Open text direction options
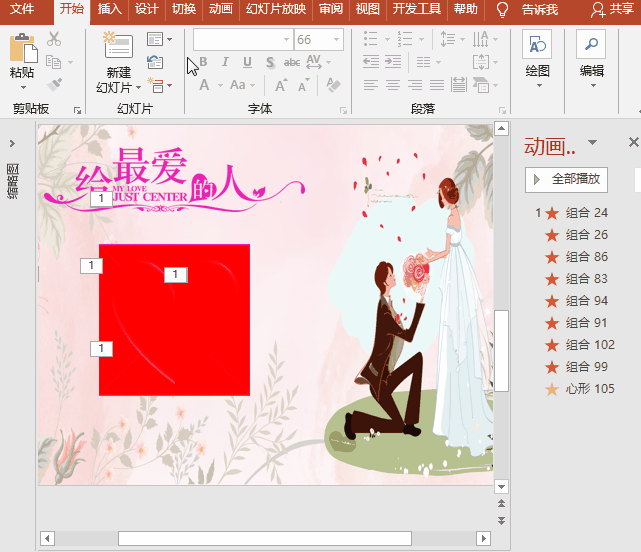This screenshot has width=641, height=552. point(480,39)
